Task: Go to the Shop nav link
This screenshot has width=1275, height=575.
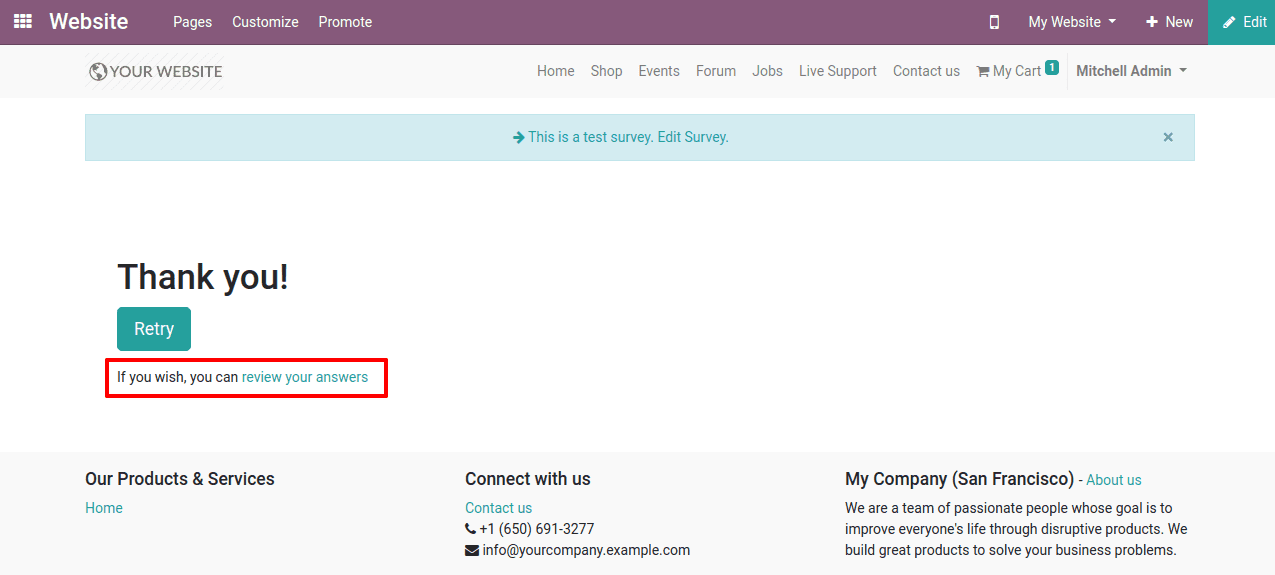Action: [x=606, y=71]
